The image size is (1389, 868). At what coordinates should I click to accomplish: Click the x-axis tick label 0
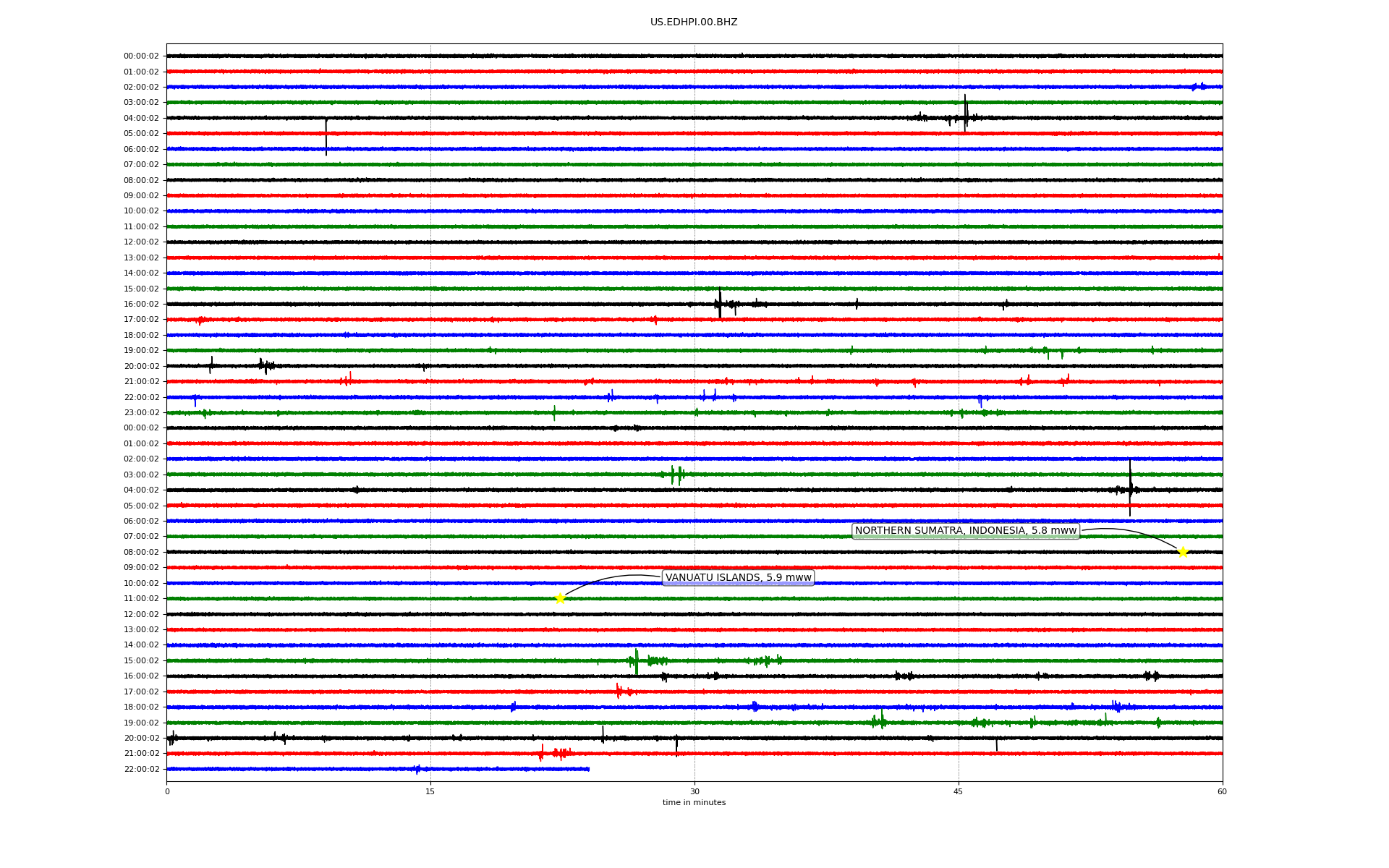(x=167, y=791)
